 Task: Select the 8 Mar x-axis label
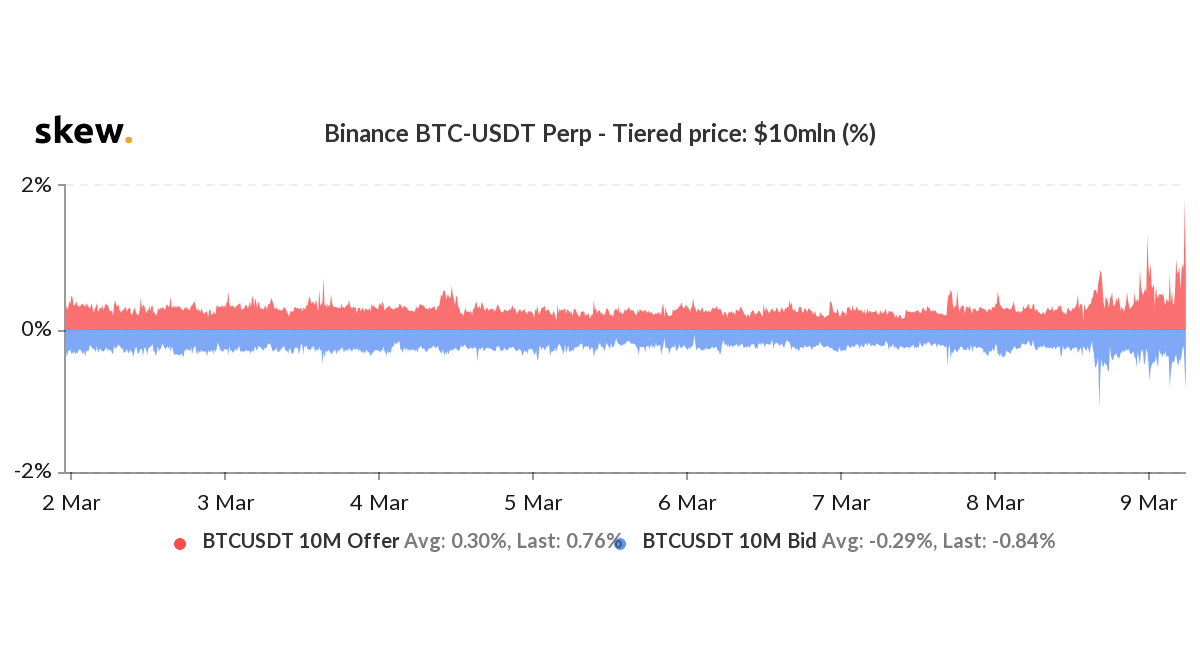tap(995, 502)
